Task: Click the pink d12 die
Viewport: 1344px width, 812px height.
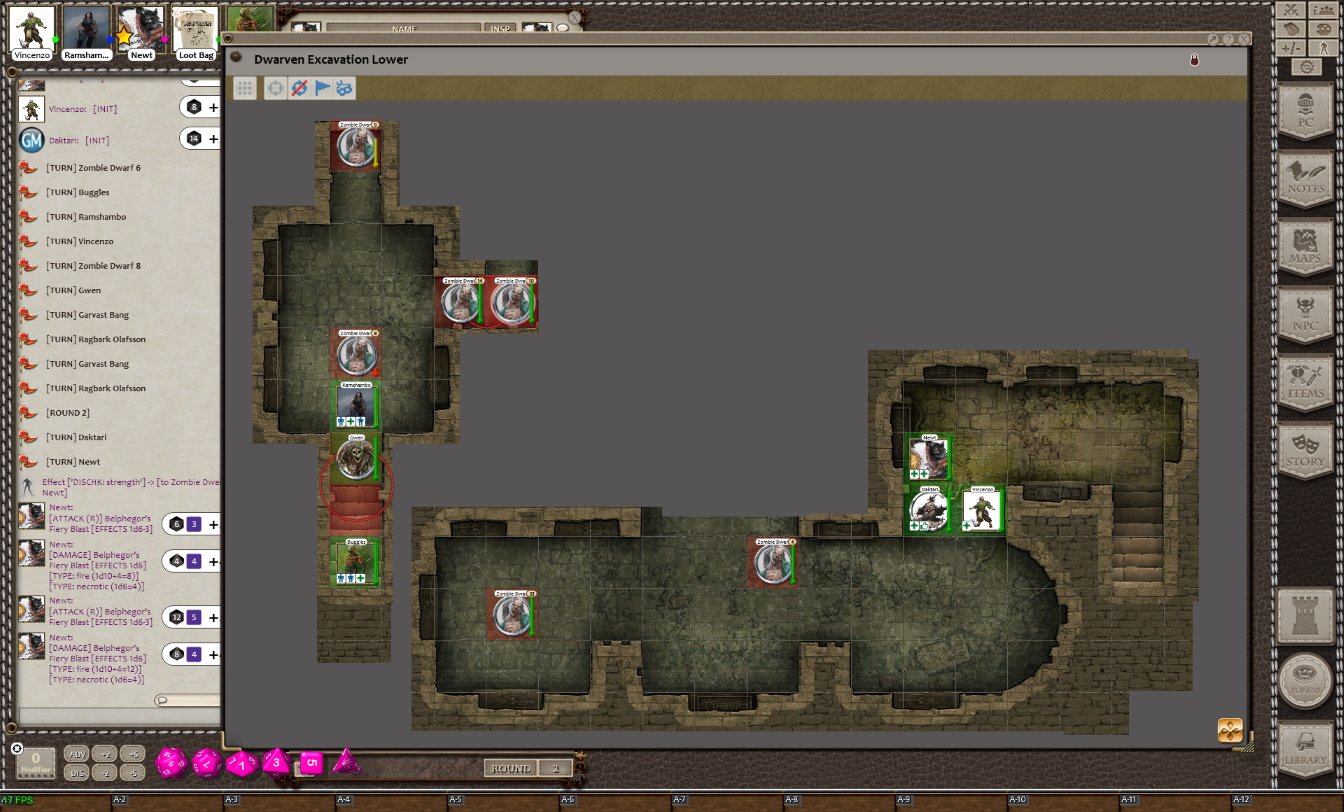Action: 207,764
